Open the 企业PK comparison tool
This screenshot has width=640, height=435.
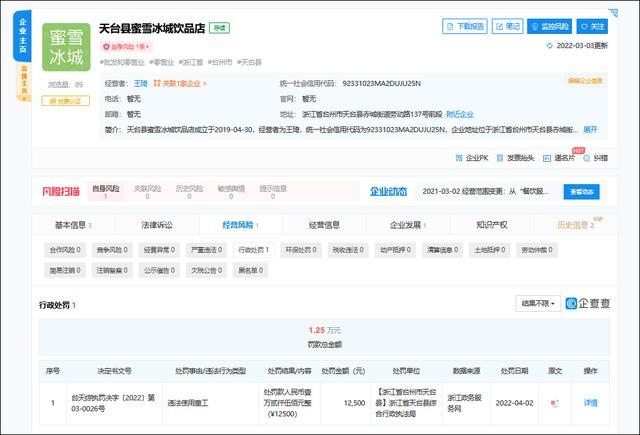pos(472,158)
